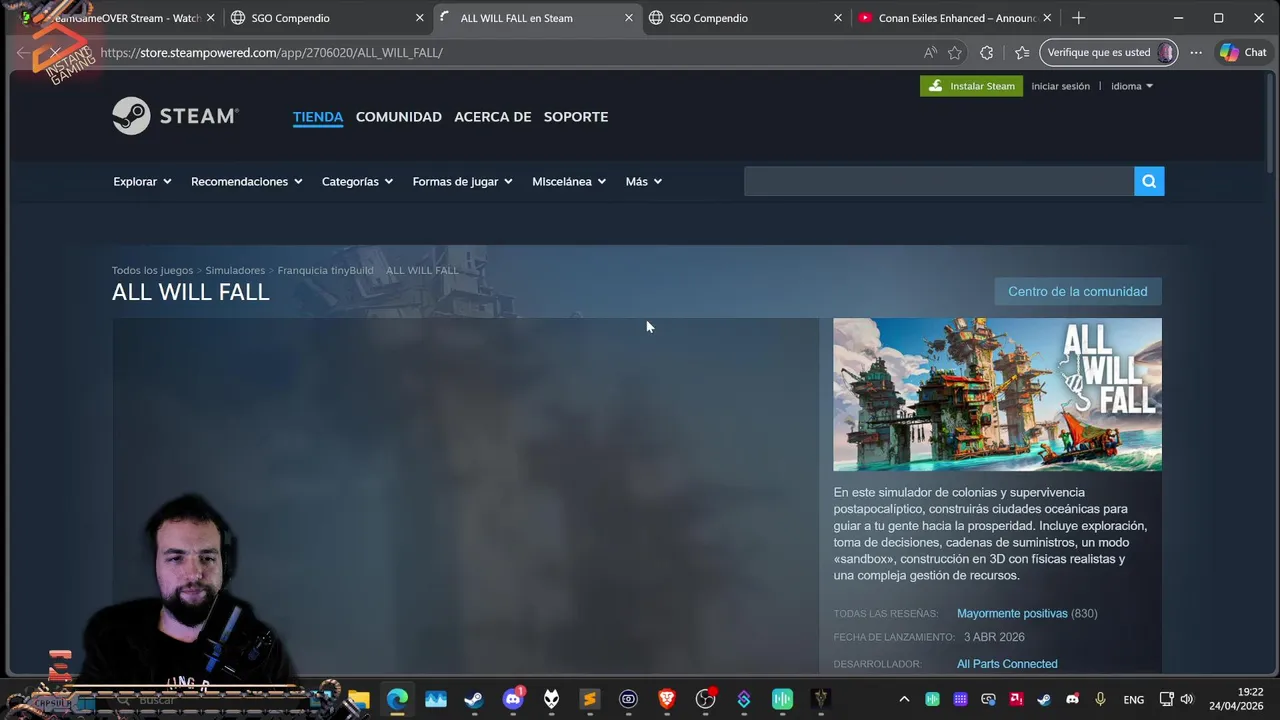
Task: Click the magnifier search button on Steam
Action: point(1149,181)
